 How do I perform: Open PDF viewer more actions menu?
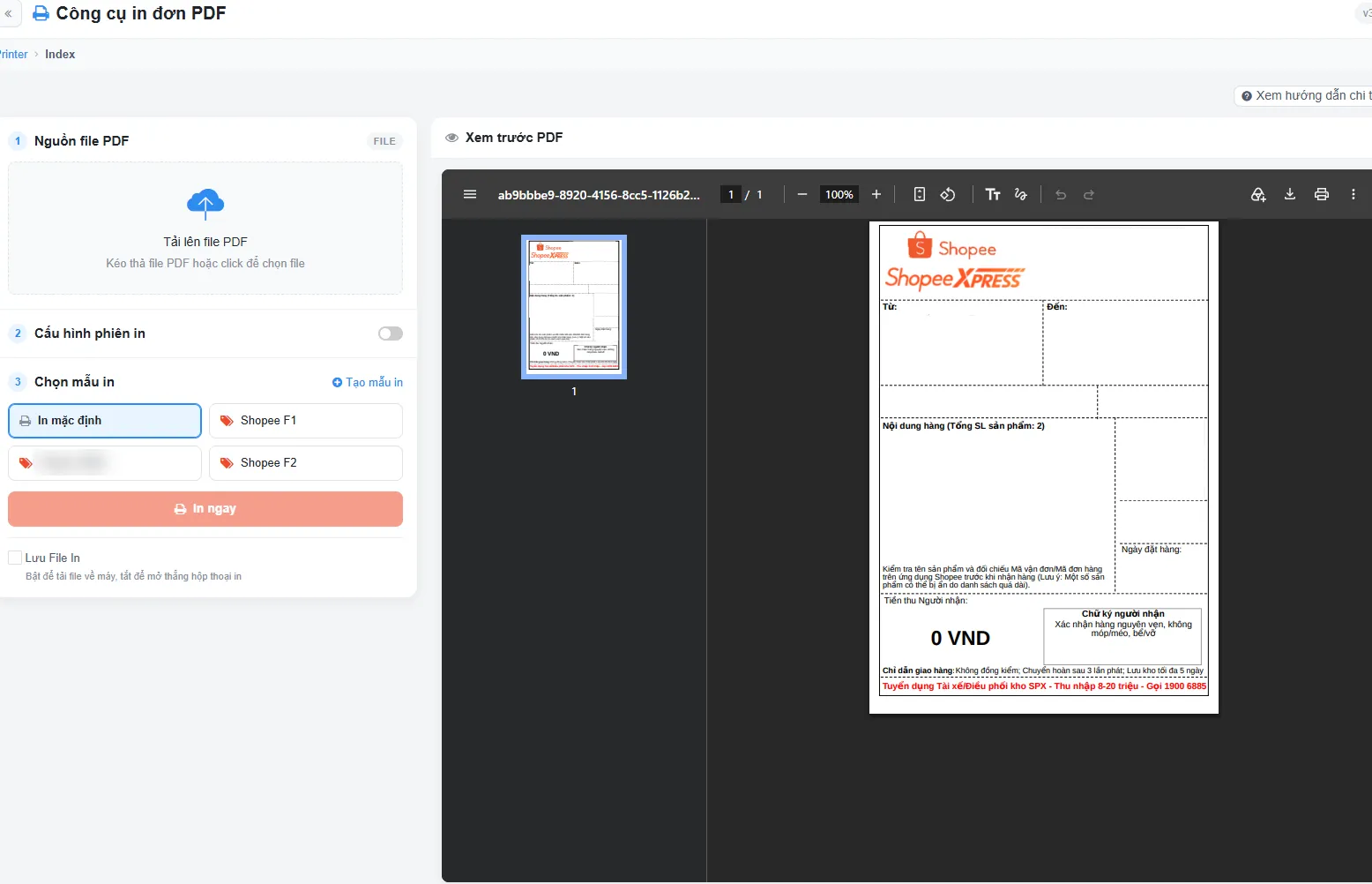click(x=1353, y=194)
